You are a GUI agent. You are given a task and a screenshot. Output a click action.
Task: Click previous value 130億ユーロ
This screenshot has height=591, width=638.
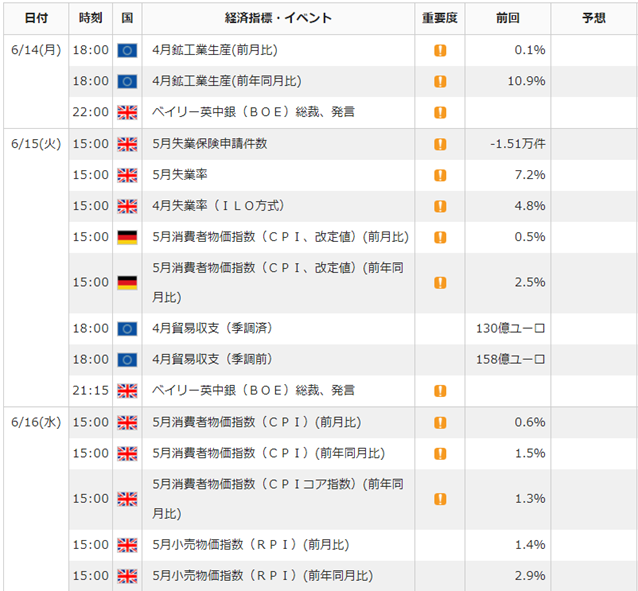coord(511,328)
